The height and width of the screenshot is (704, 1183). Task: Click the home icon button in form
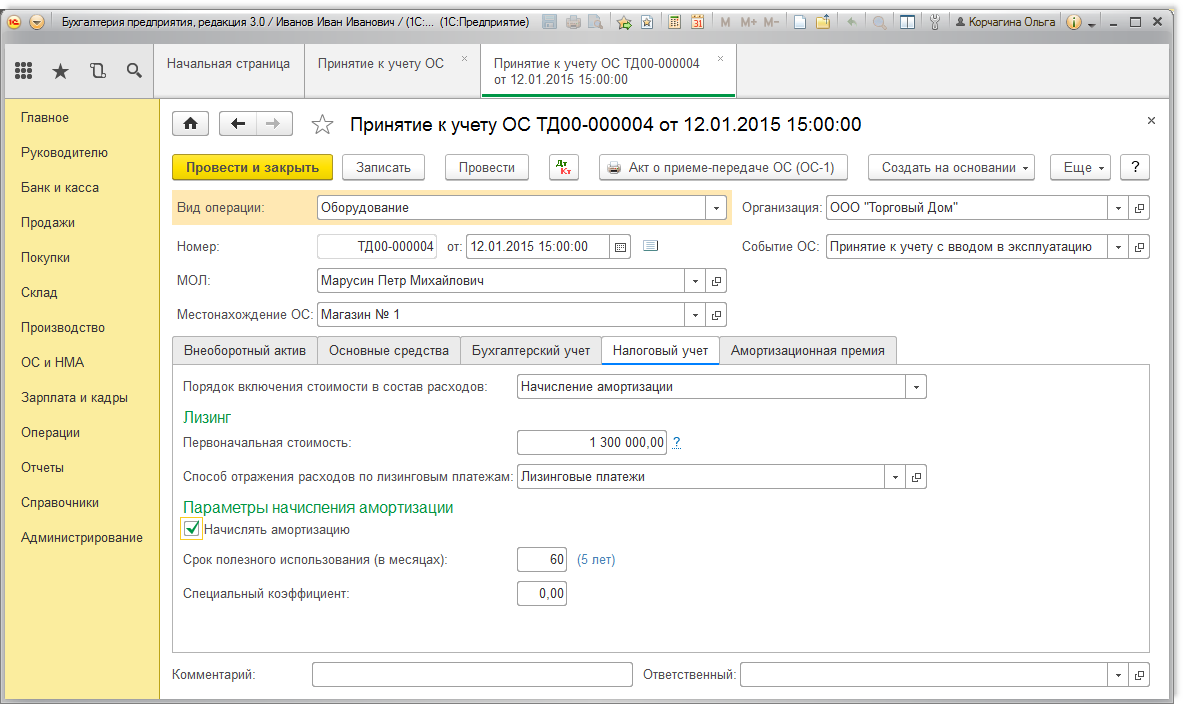(x=191, y=124)
